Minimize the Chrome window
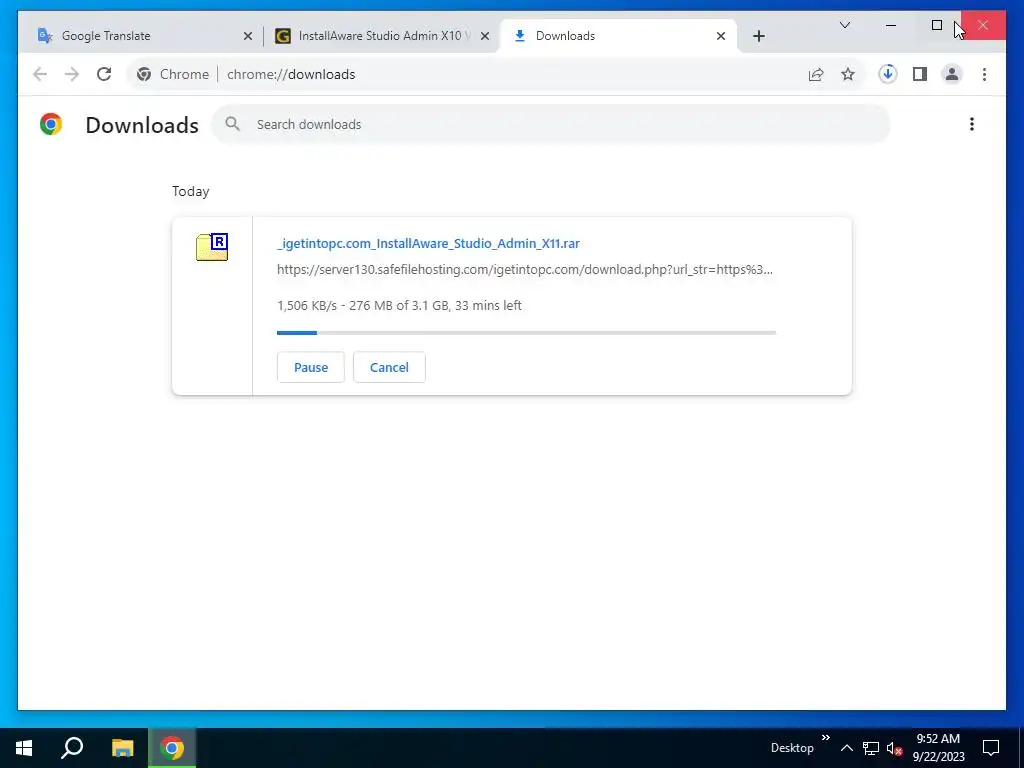This screenshot has height=768, width=1024. (x=891, y=25)
